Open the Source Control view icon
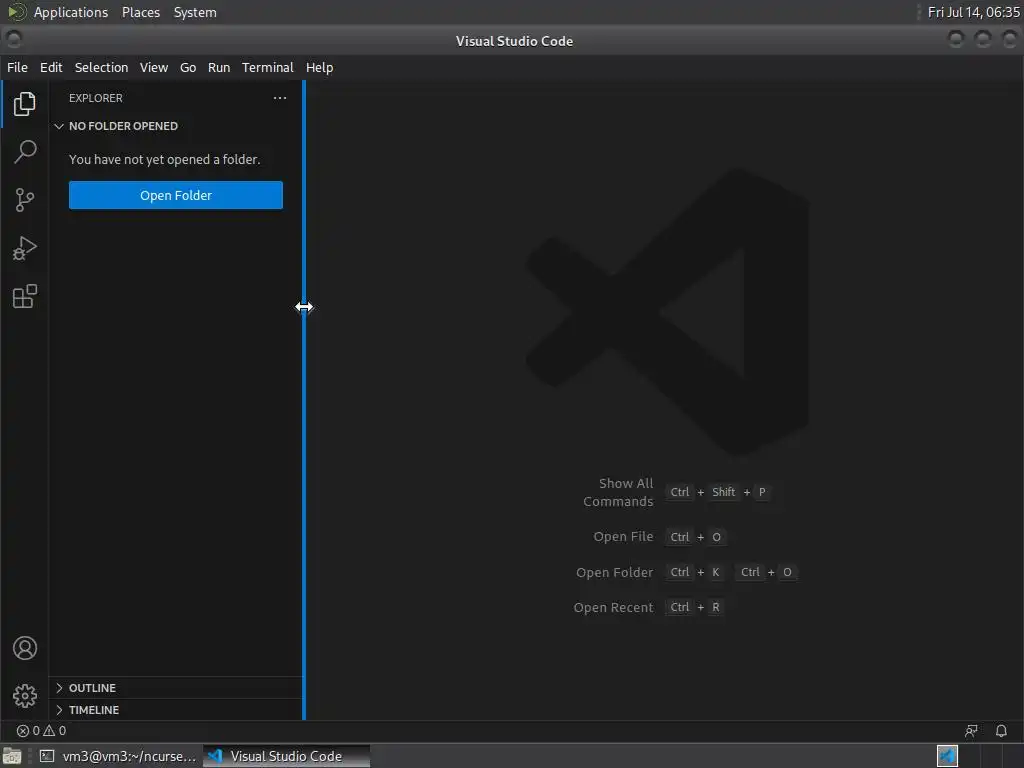The height and width of the screenshot is (768, 1024). coord(25,200)
